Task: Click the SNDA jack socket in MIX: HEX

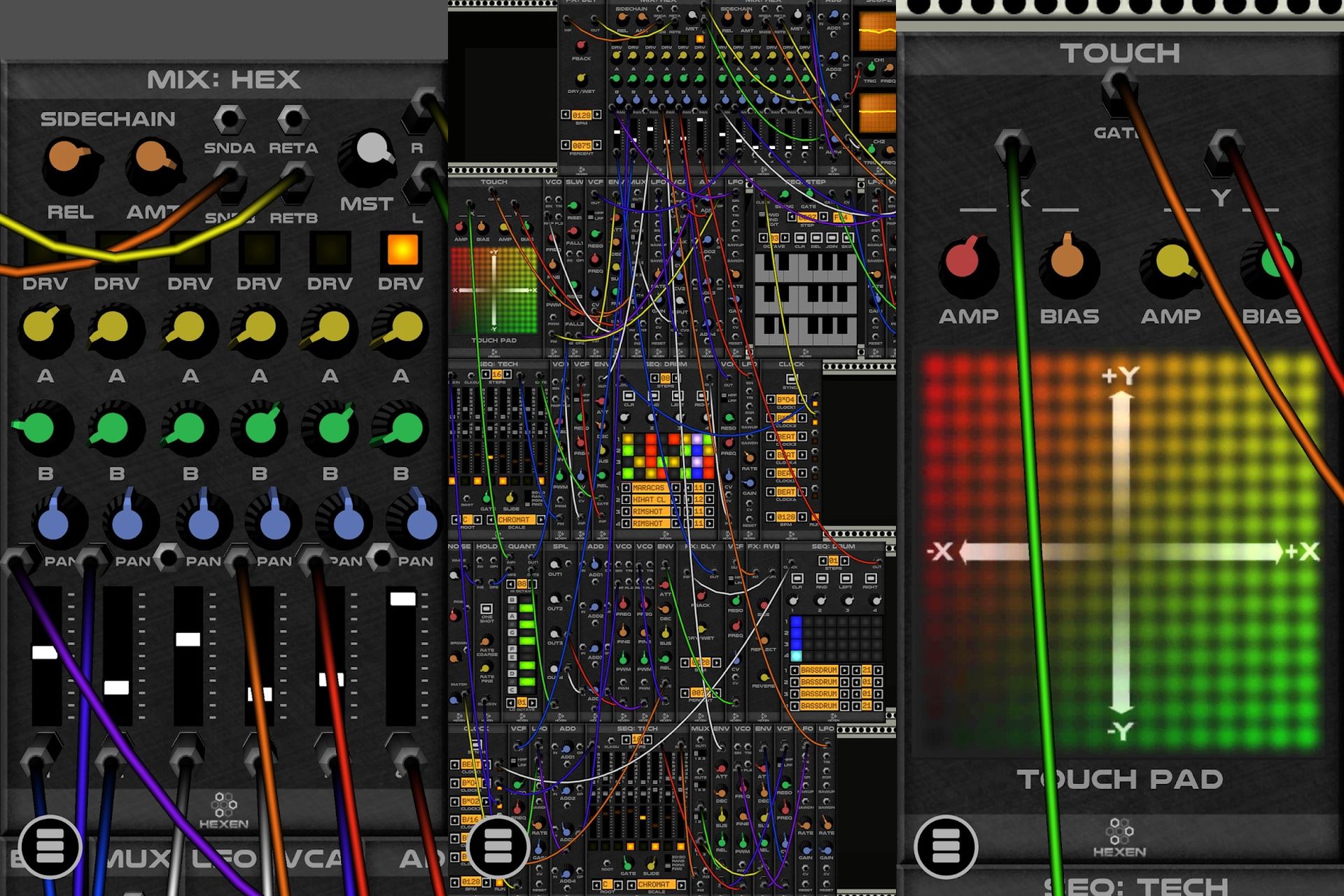Action: point(229,119)
